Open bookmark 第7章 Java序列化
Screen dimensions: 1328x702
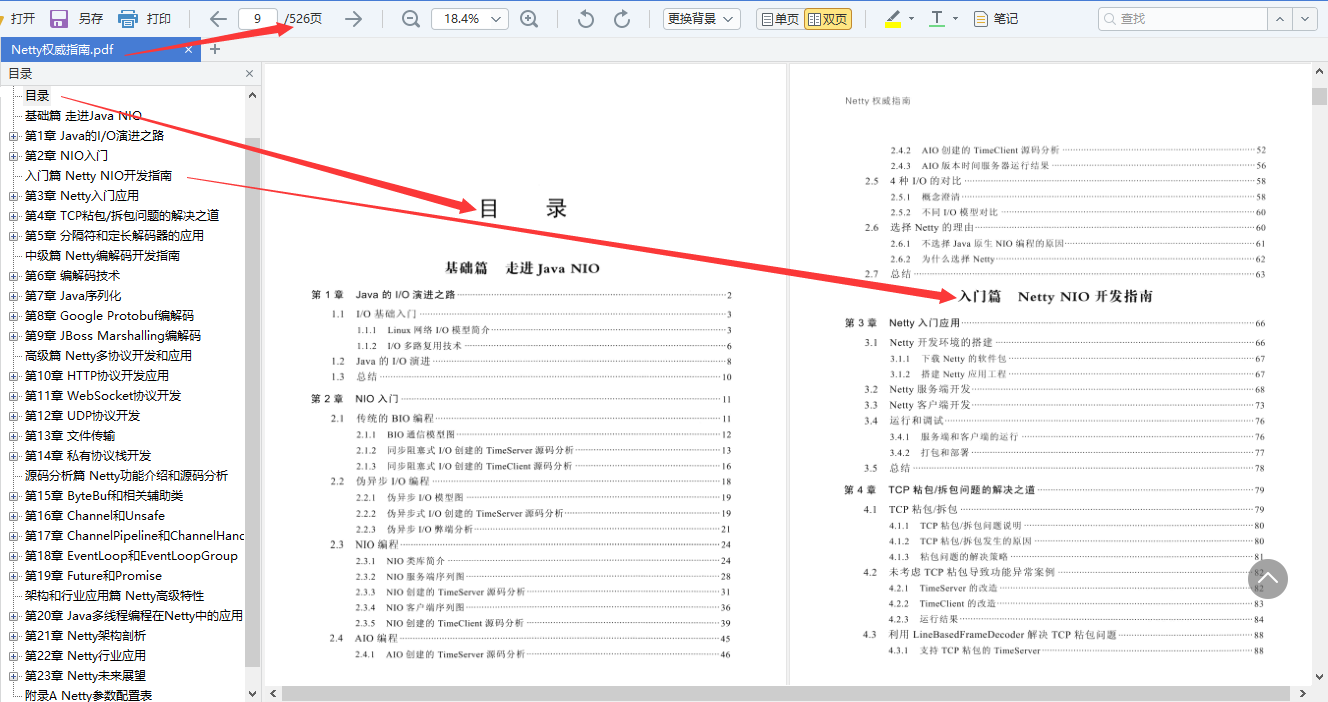[x=73, y=295]
